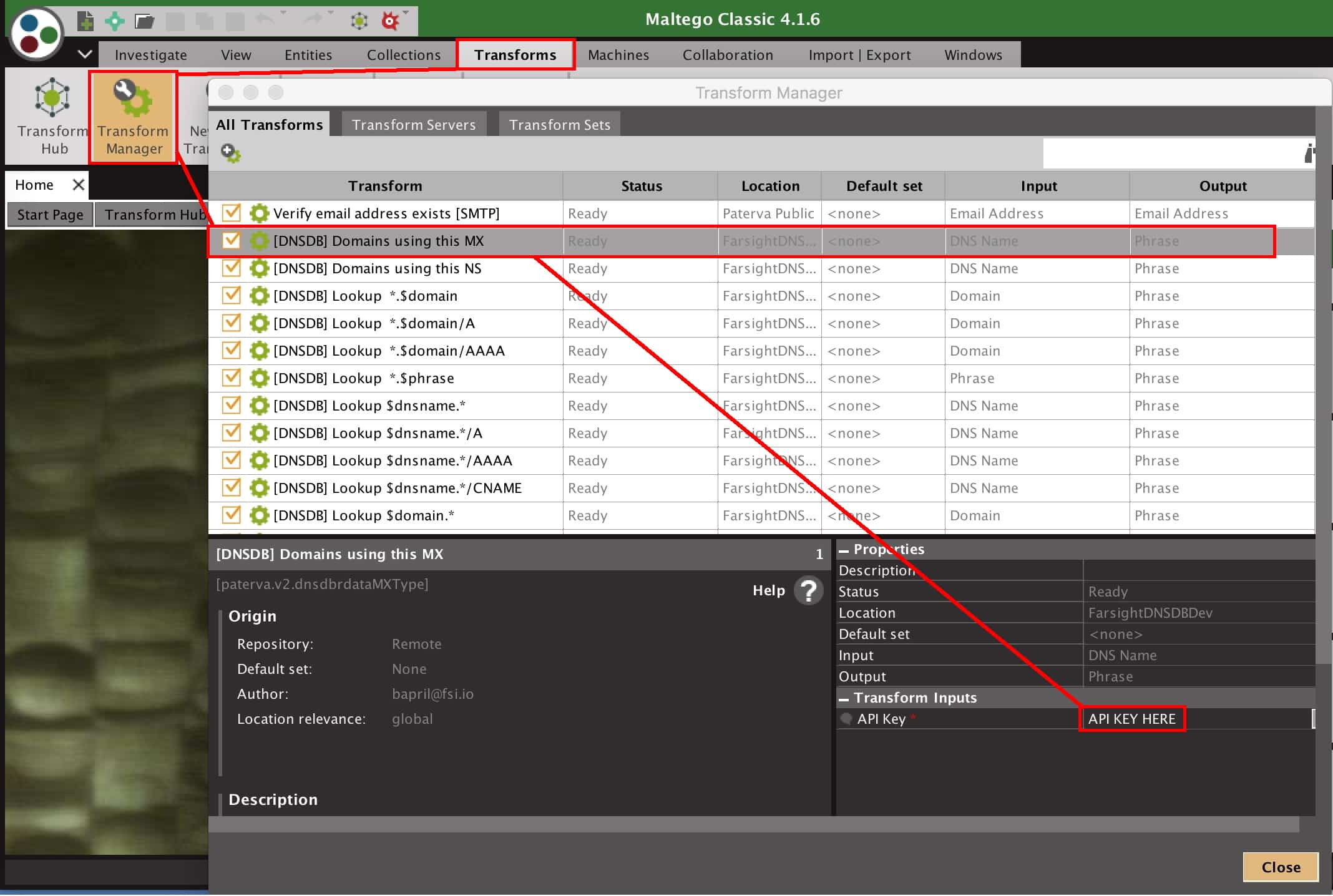Open the Windows ribbon tab

coord(973,55)
